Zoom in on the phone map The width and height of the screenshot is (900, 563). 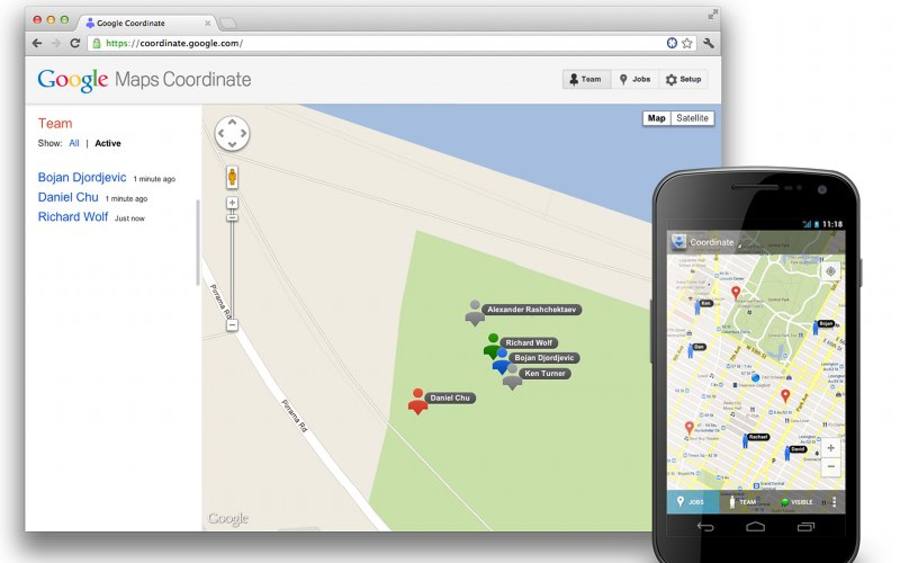pos(831,448)
